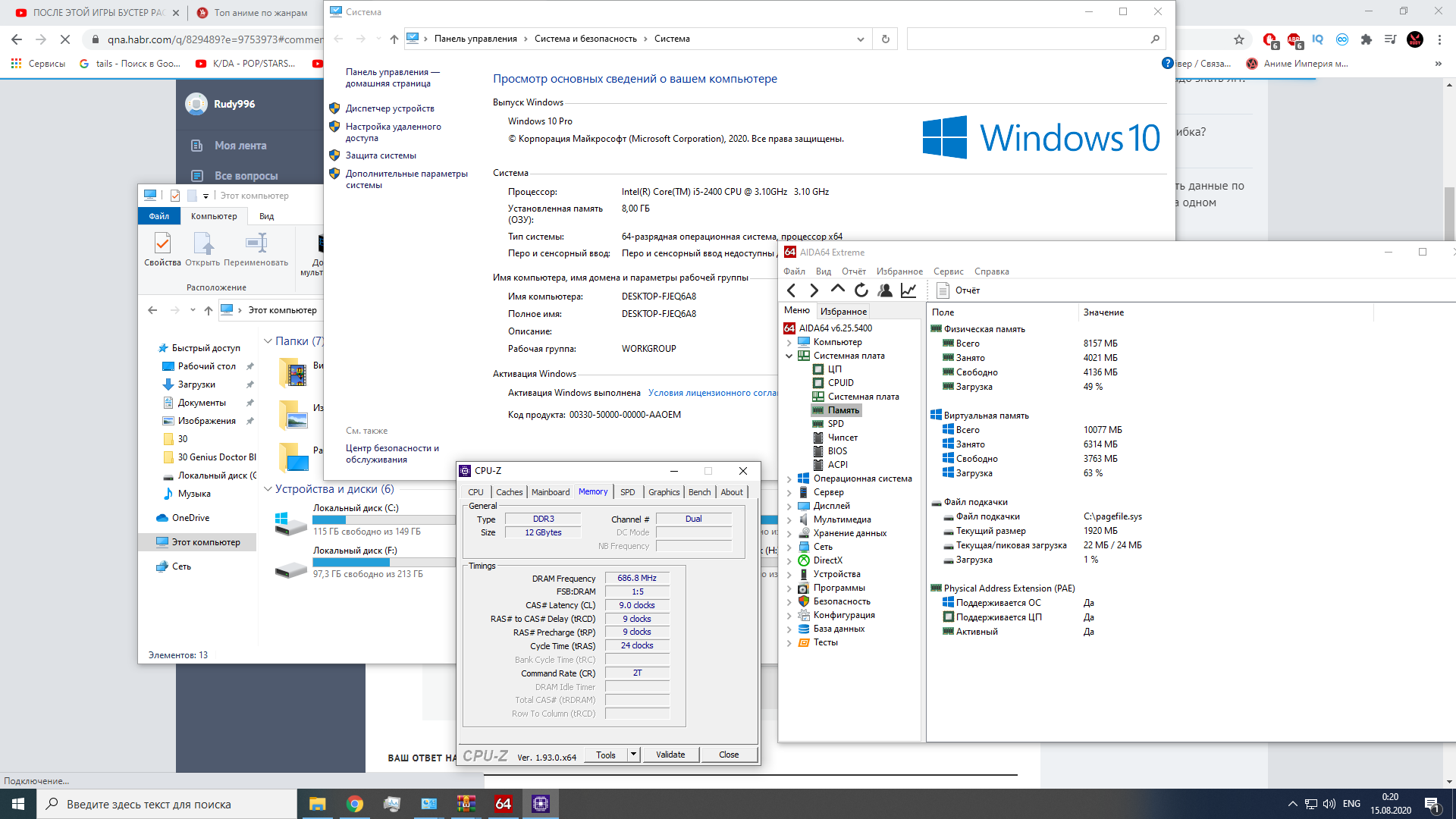Click AIDA64 back navigation arrow

[x=791, y=290]
